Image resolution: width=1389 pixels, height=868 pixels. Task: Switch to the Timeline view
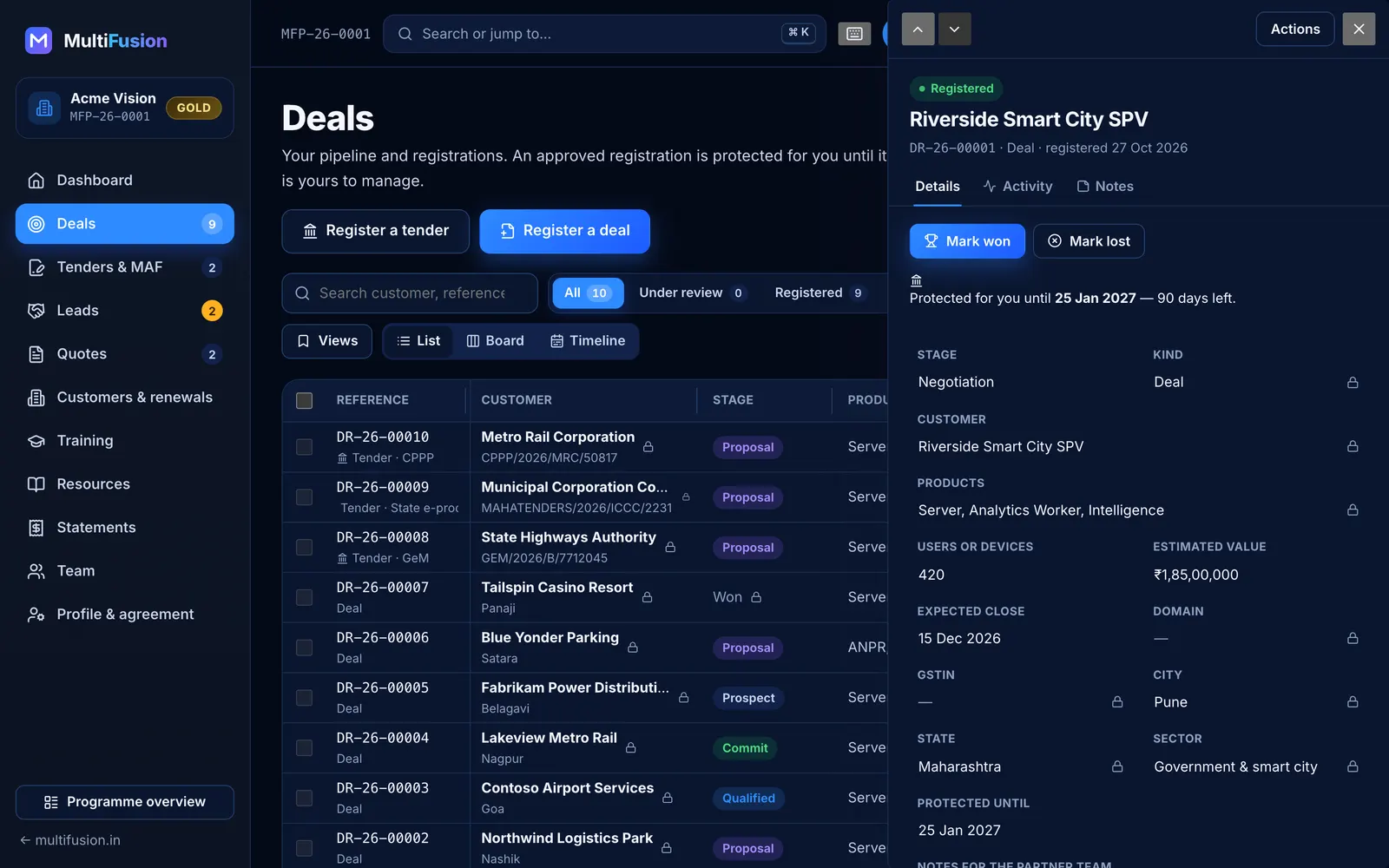coord(588,341)
